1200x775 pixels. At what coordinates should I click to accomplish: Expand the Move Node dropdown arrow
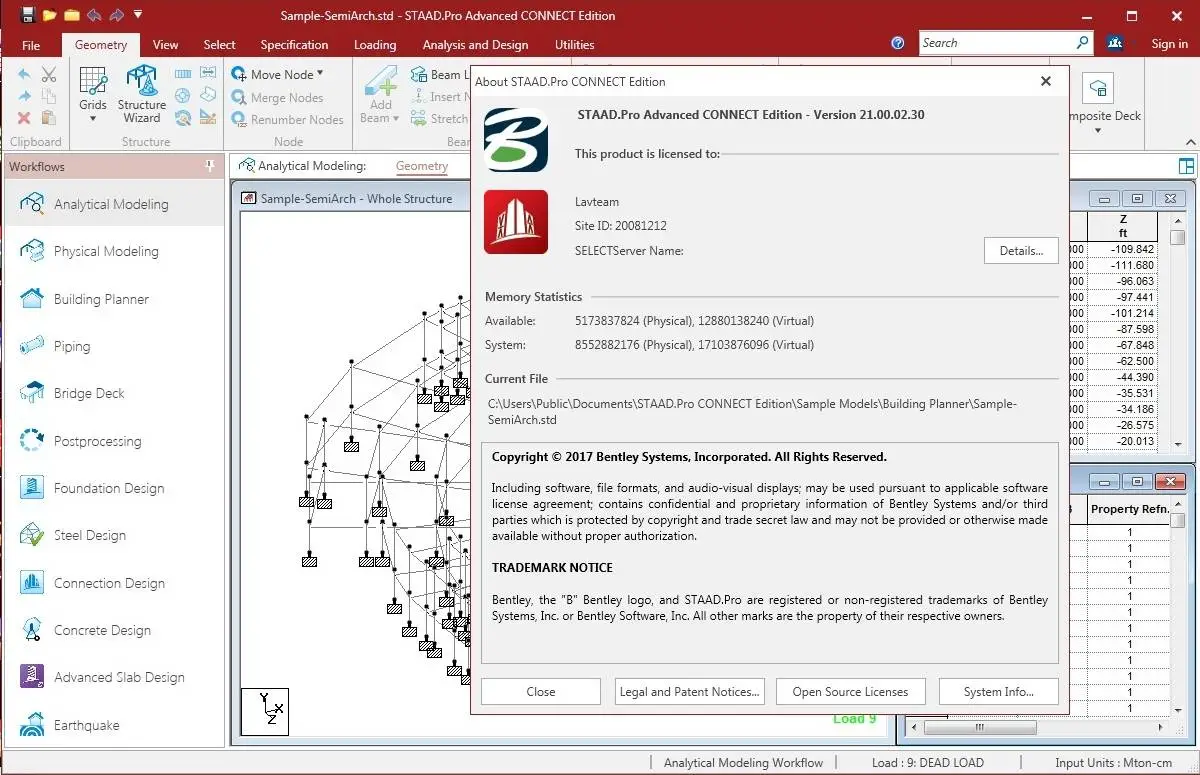point(320,74)
